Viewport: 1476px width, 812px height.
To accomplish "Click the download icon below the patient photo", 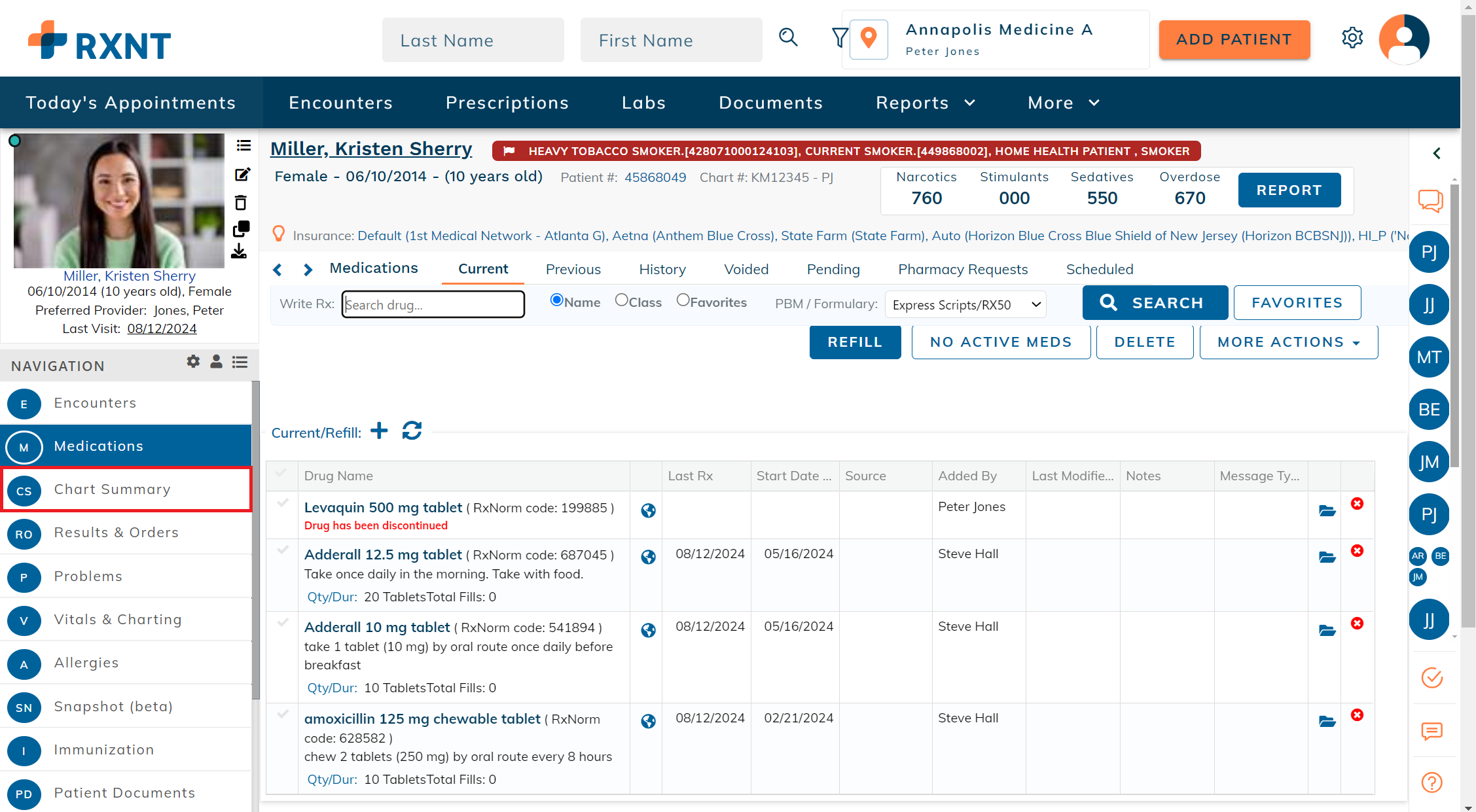I will (240, 251).
